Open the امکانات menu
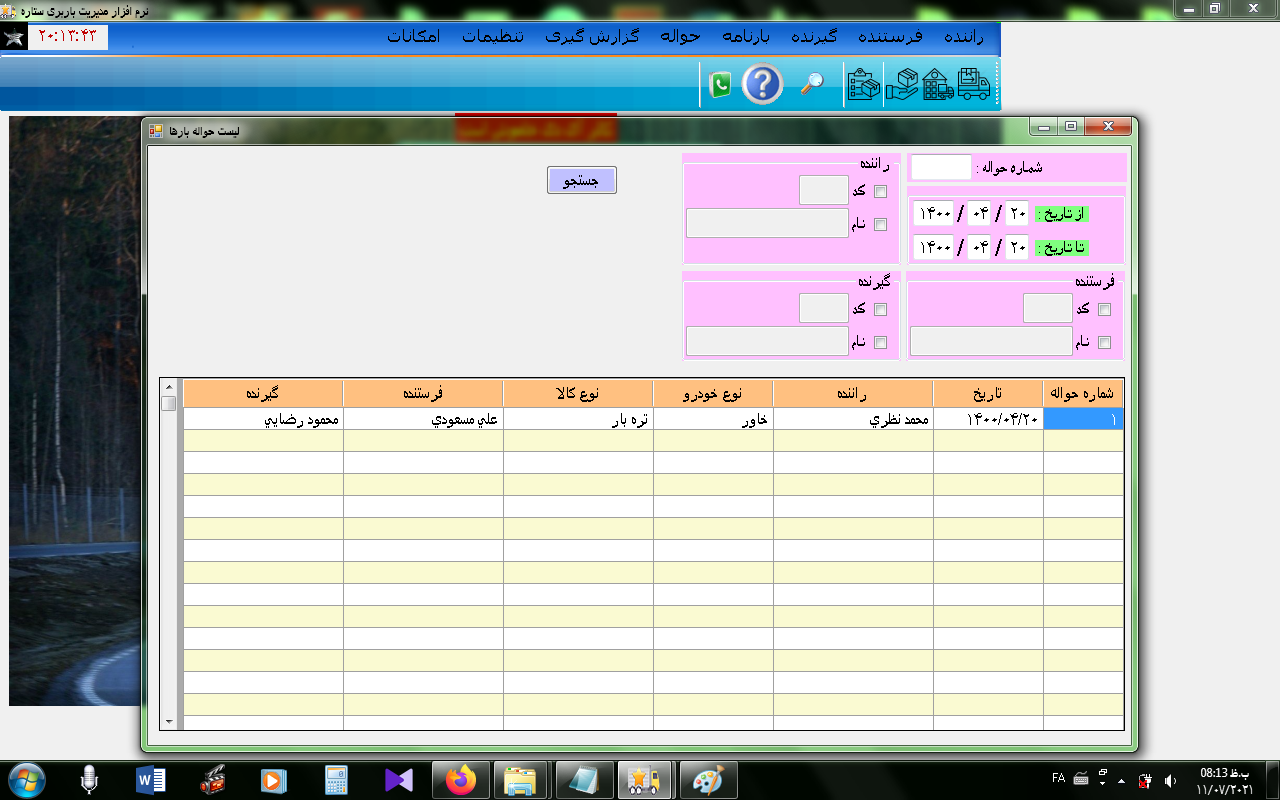 click(413, 37)
